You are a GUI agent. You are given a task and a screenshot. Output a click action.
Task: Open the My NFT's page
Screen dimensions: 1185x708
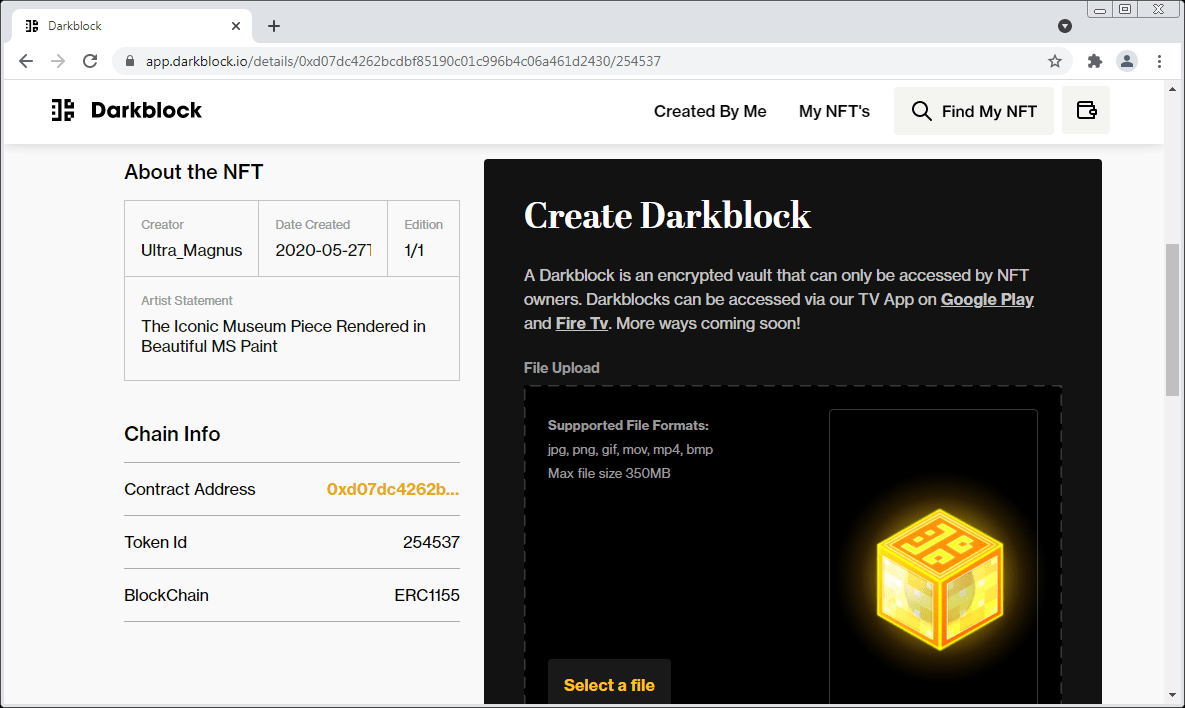coord(834,111)
